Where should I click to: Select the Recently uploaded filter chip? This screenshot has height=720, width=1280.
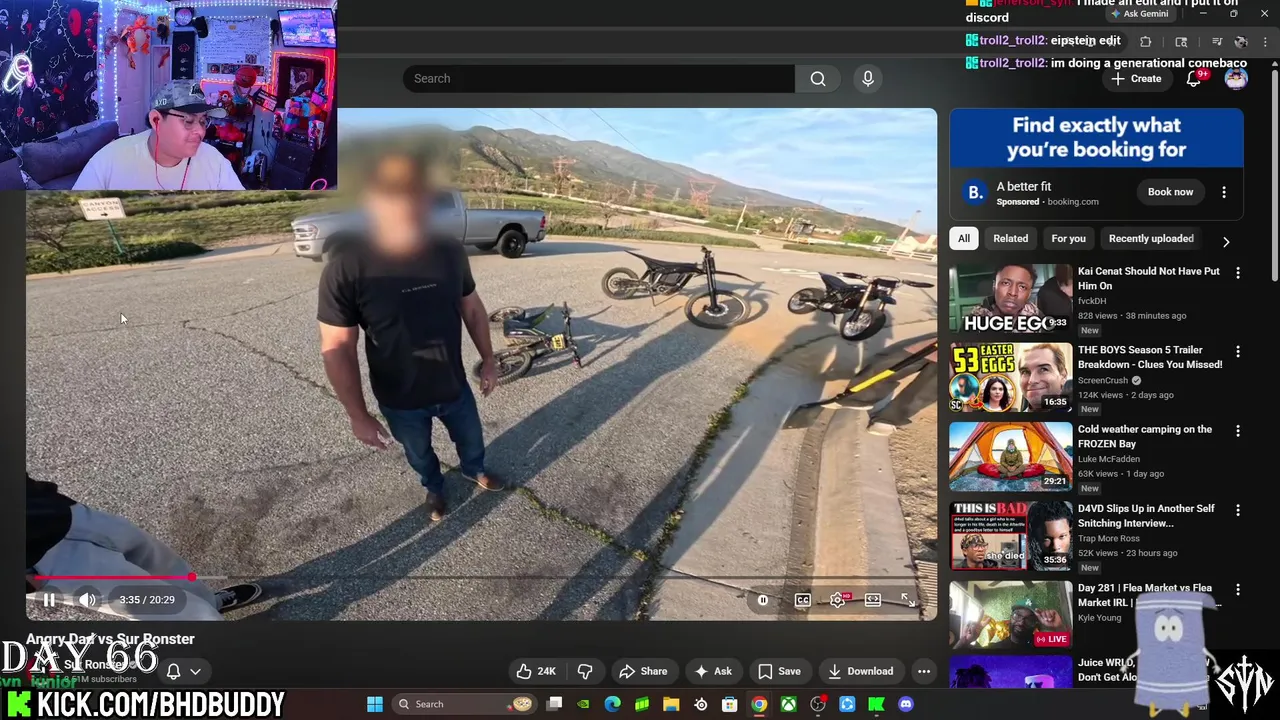point(1151,239)
